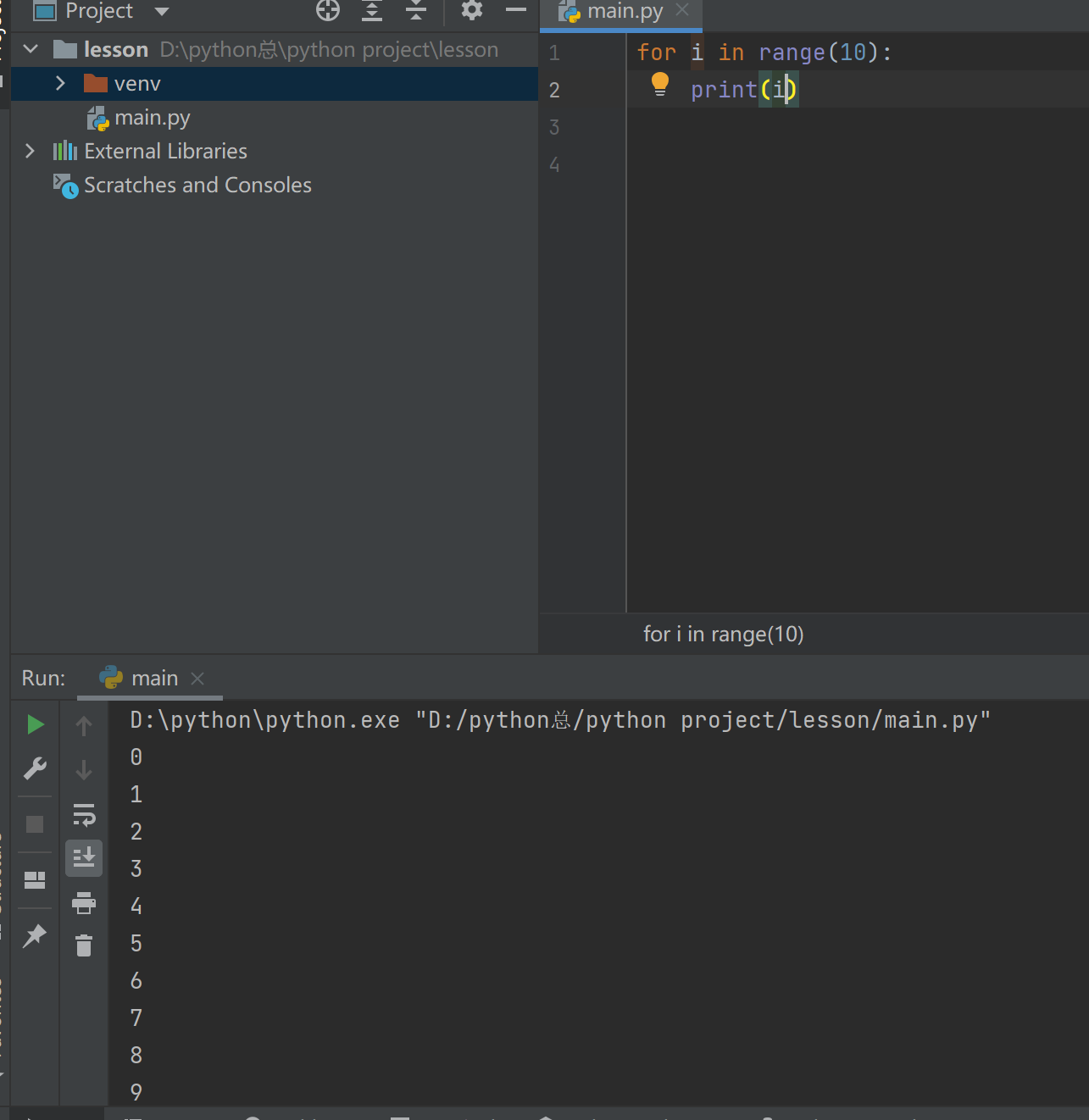Click 'range' in the code editor

(792, 53)
